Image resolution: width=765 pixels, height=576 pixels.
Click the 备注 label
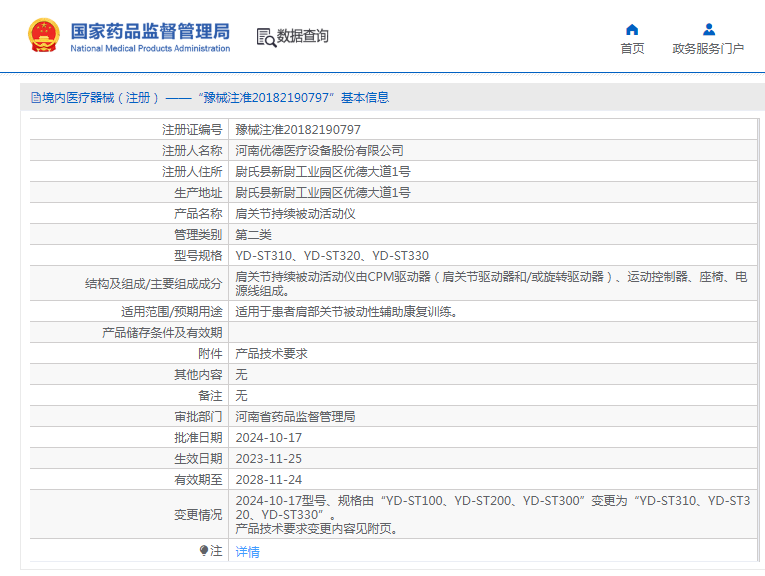[x=210, y=396]
